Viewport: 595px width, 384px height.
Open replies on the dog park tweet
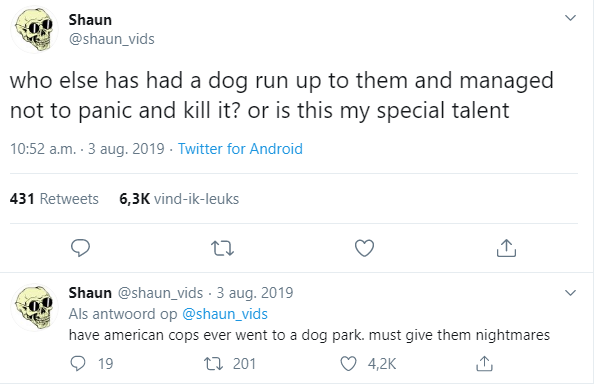[91, 364]
